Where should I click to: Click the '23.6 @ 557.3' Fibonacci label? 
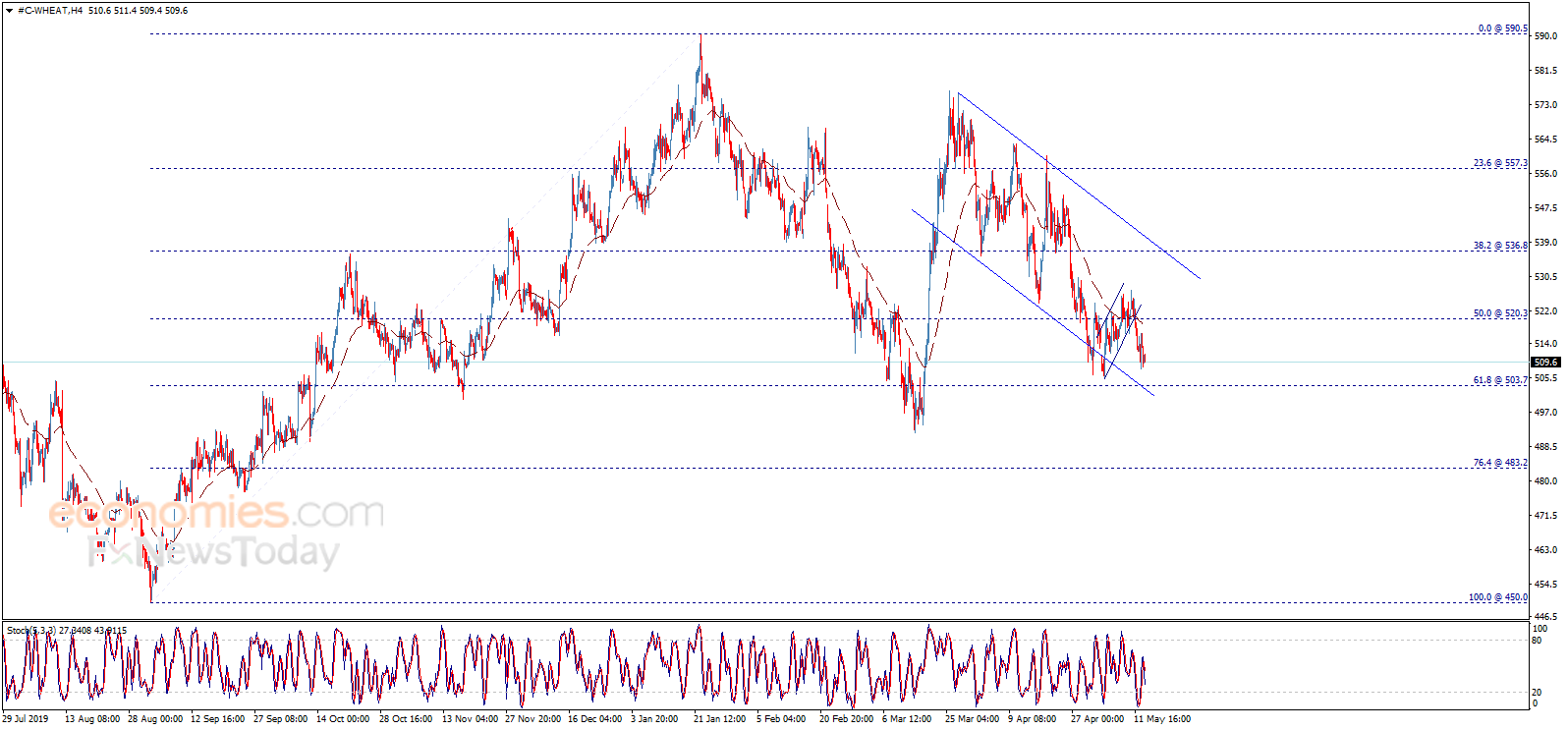point(1500,163)
